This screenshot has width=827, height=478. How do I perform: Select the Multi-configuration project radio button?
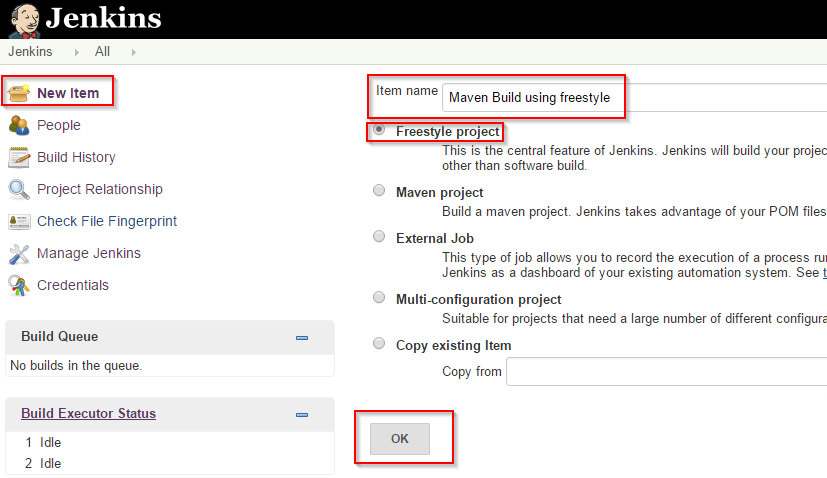click(379, 298)
